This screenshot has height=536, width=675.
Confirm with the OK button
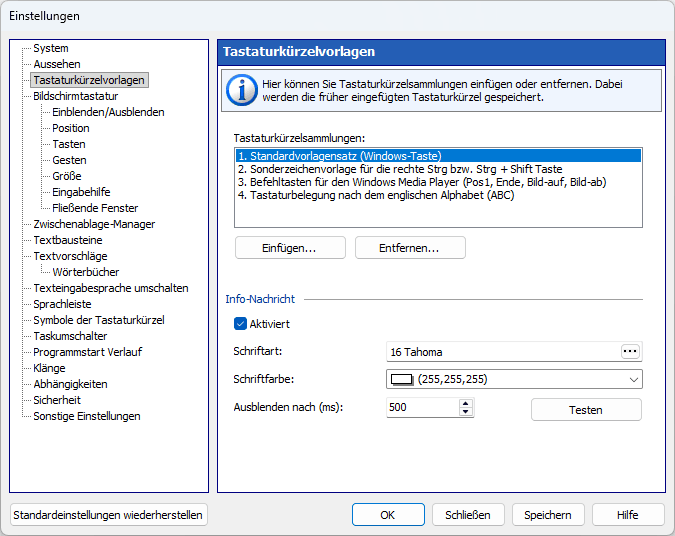388,515
